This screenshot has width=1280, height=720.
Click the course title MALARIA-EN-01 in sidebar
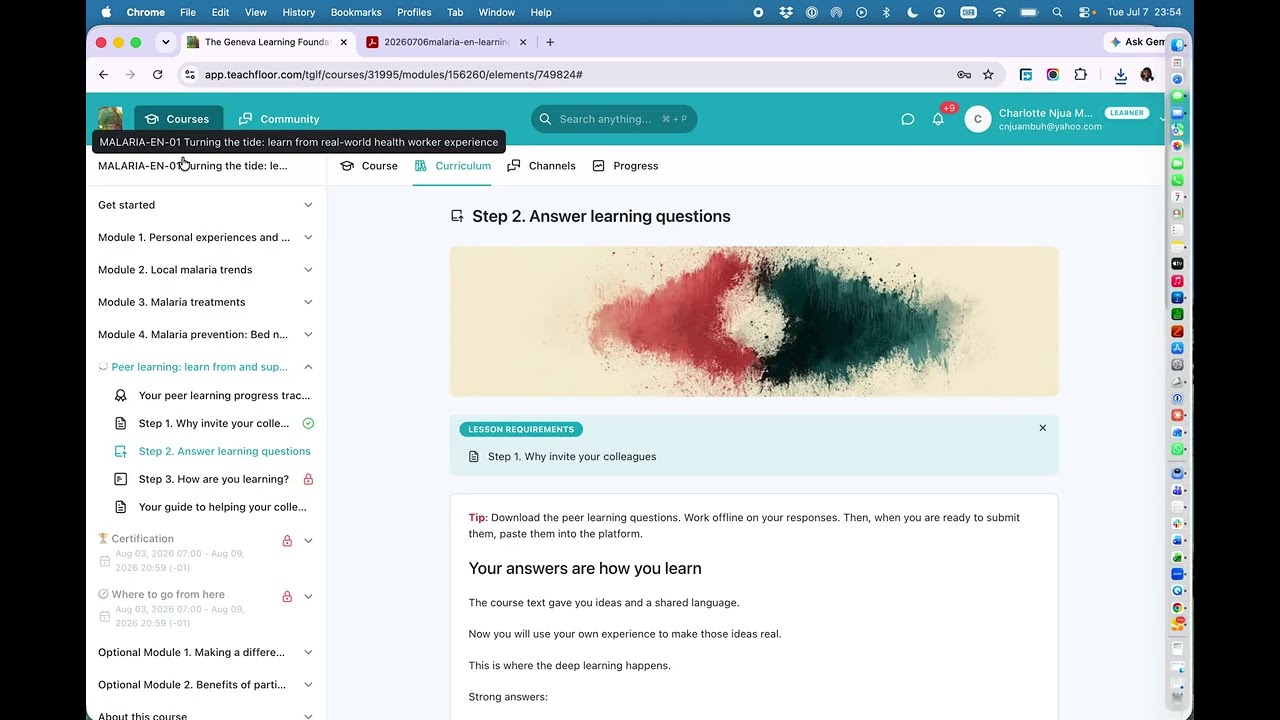point(193,166)
